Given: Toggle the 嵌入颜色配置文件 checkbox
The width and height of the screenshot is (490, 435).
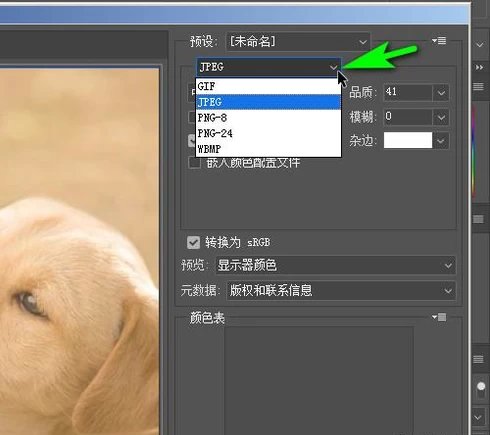Looking at the screenshot, I should pos(194,163).
